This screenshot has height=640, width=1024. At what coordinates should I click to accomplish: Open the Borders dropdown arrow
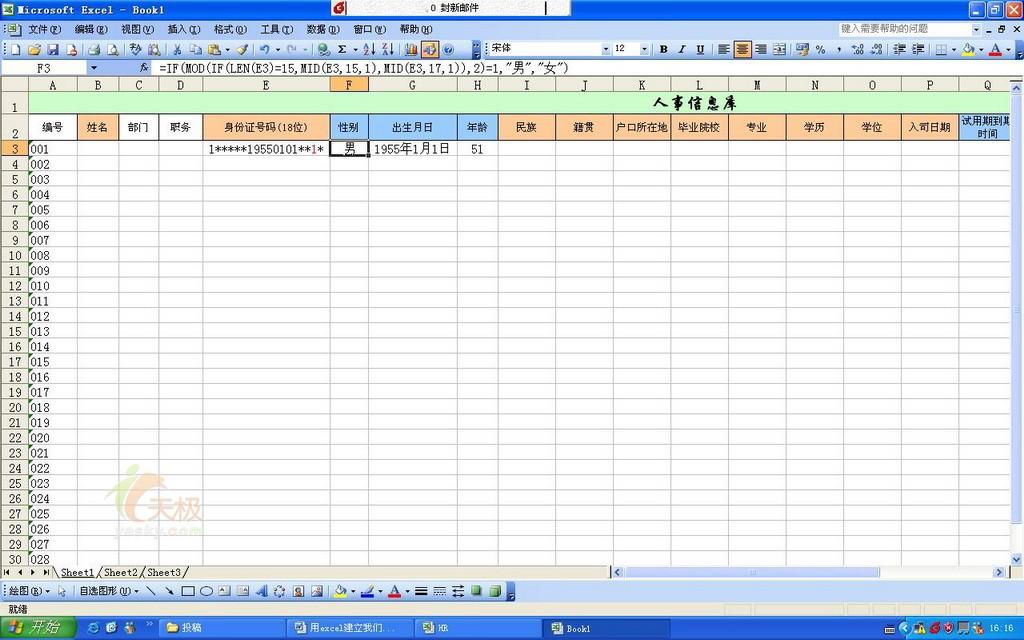tap(953, 49)
